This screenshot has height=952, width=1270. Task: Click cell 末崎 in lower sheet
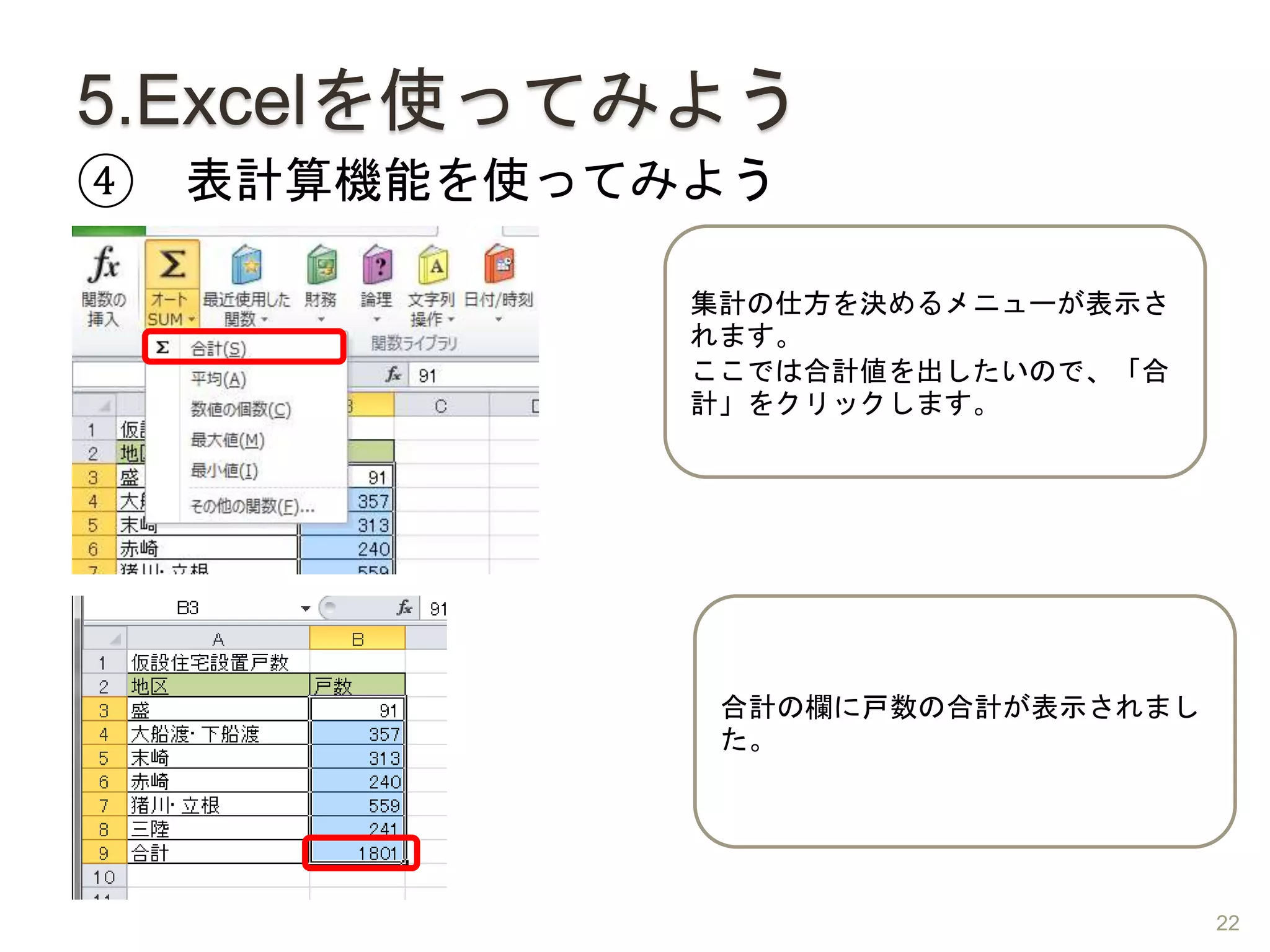[218, 757]
